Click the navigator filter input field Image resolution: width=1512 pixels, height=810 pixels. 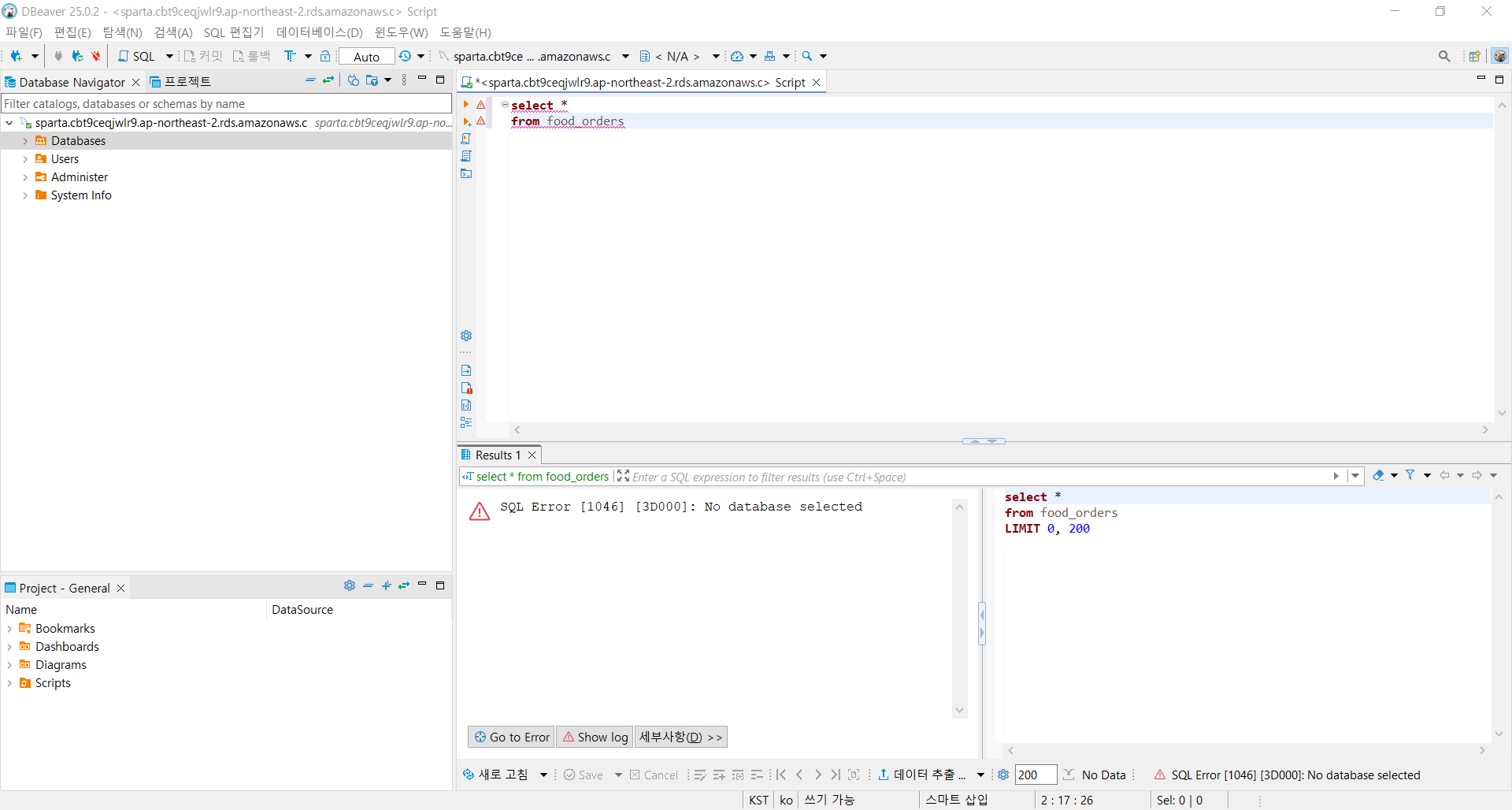226,103
